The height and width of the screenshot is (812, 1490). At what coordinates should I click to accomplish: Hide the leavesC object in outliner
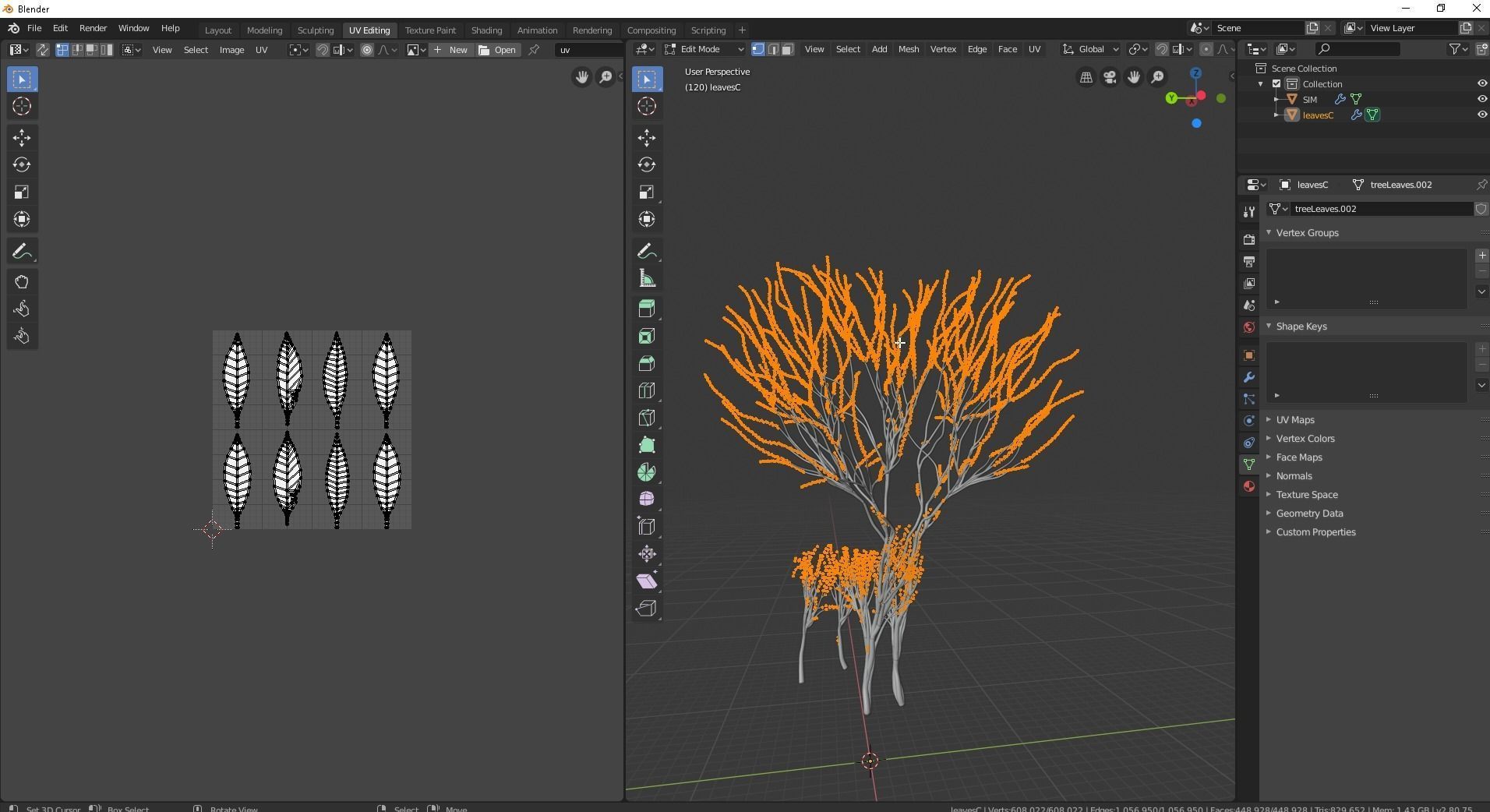point(1481,115)
